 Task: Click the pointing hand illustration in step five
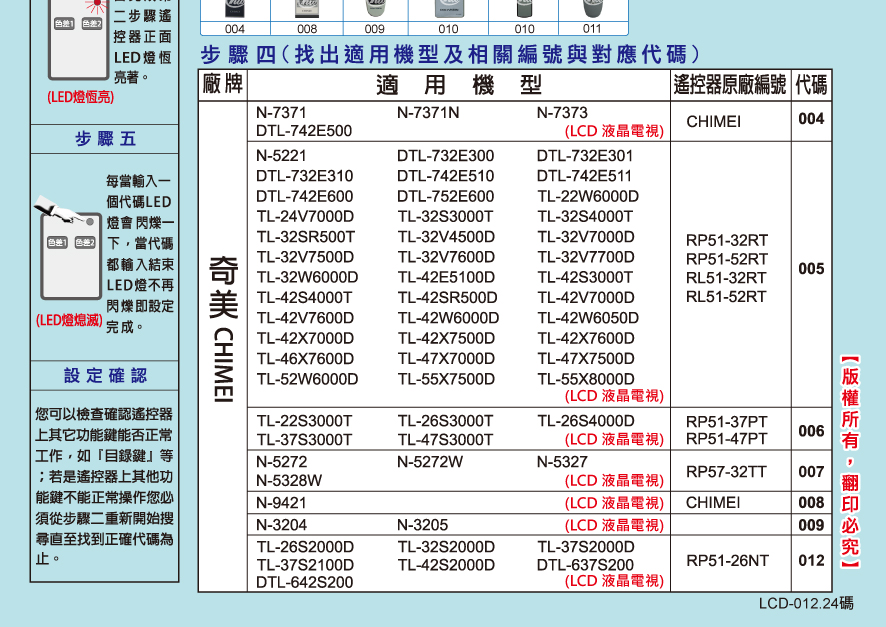pyautogui.click(x=57, y=208)
